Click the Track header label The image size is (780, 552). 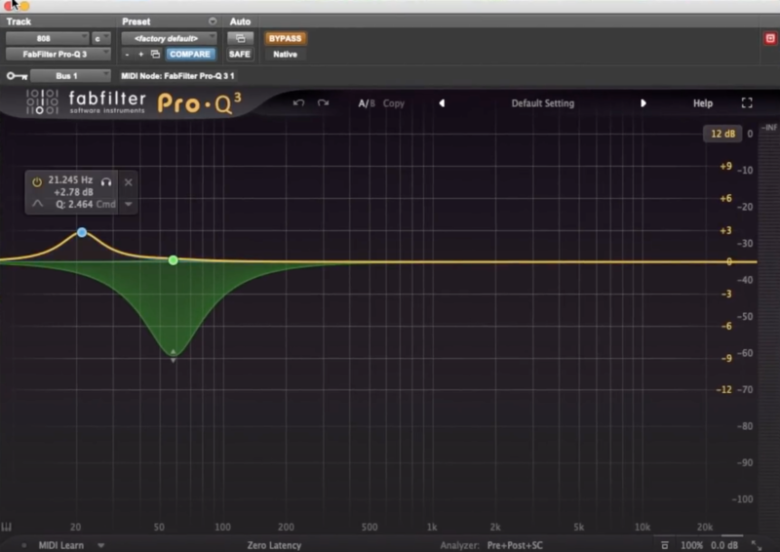(x=19, y=21)
